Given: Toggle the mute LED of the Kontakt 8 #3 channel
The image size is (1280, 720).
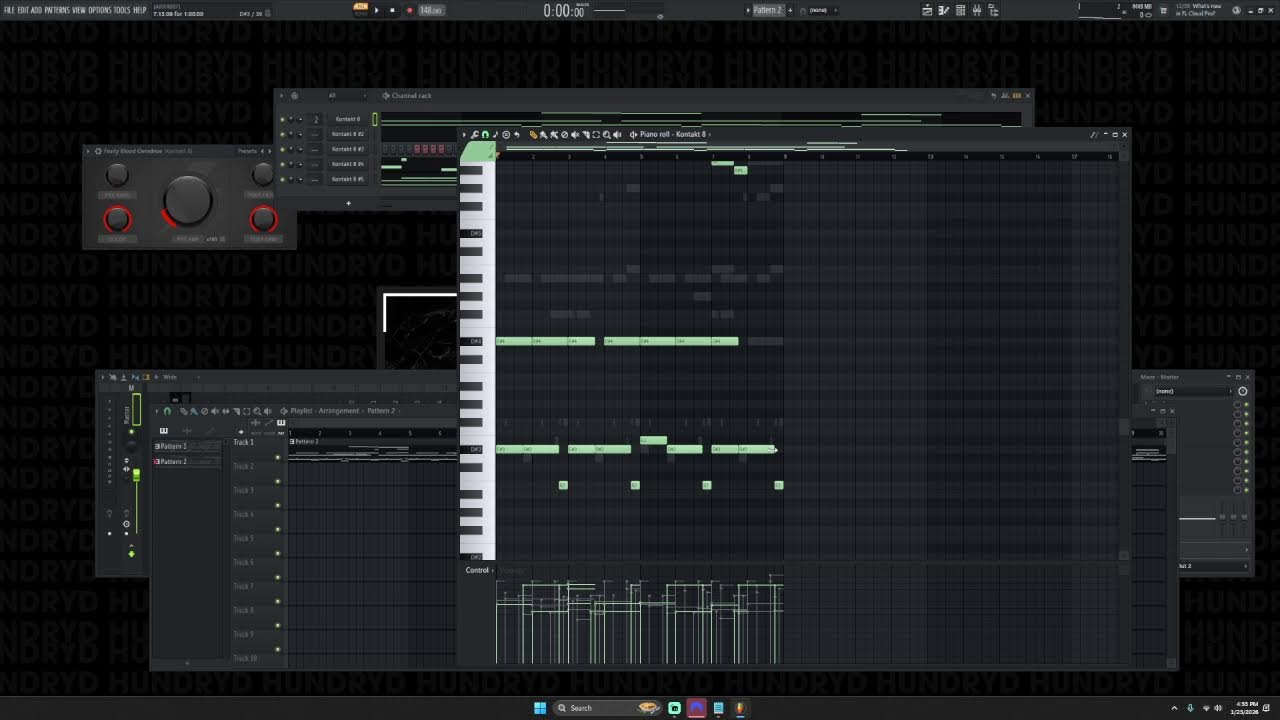Looking at the screenshot, I should coord(282,149).
